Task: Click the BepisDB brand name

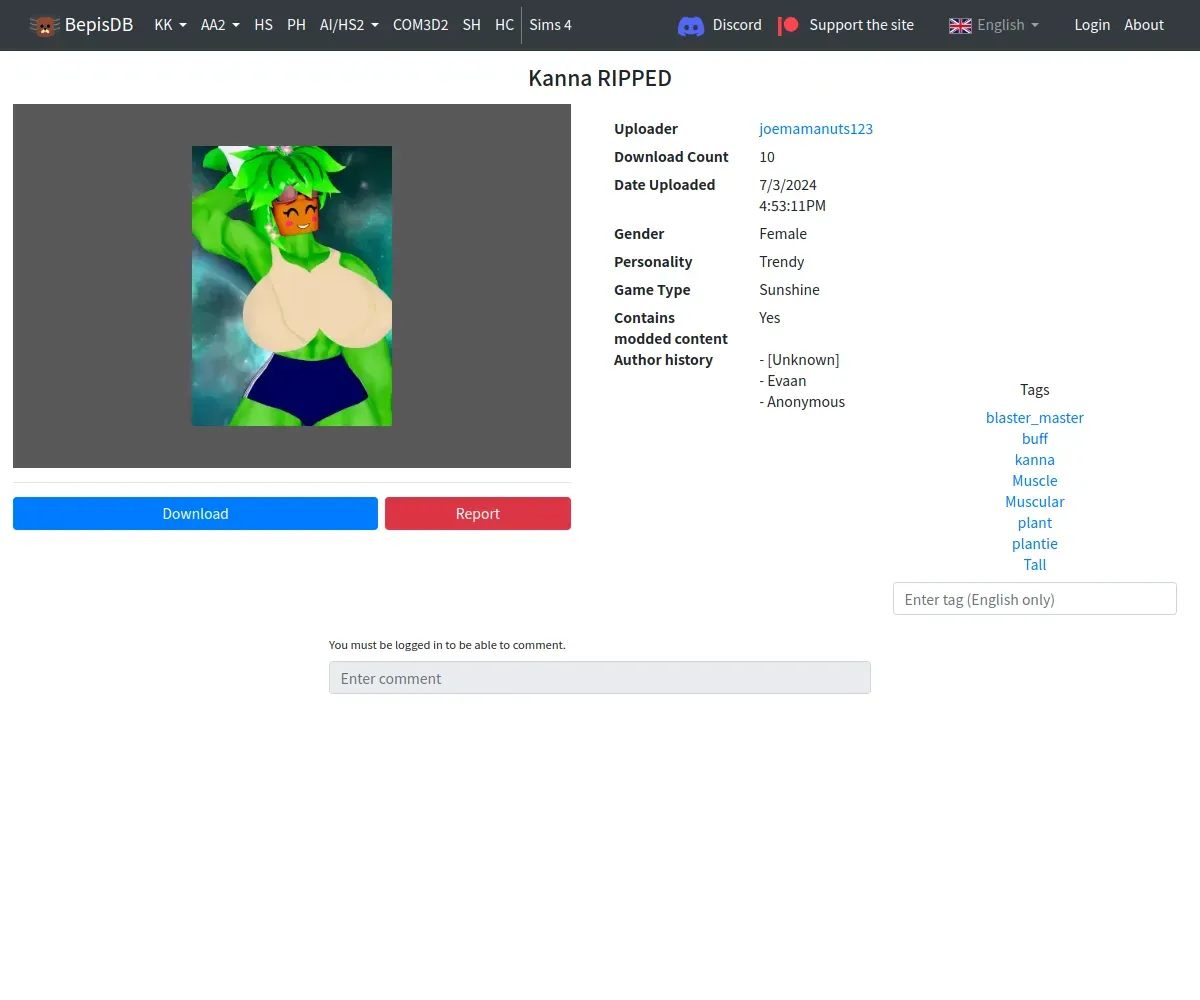Action: 99,25
